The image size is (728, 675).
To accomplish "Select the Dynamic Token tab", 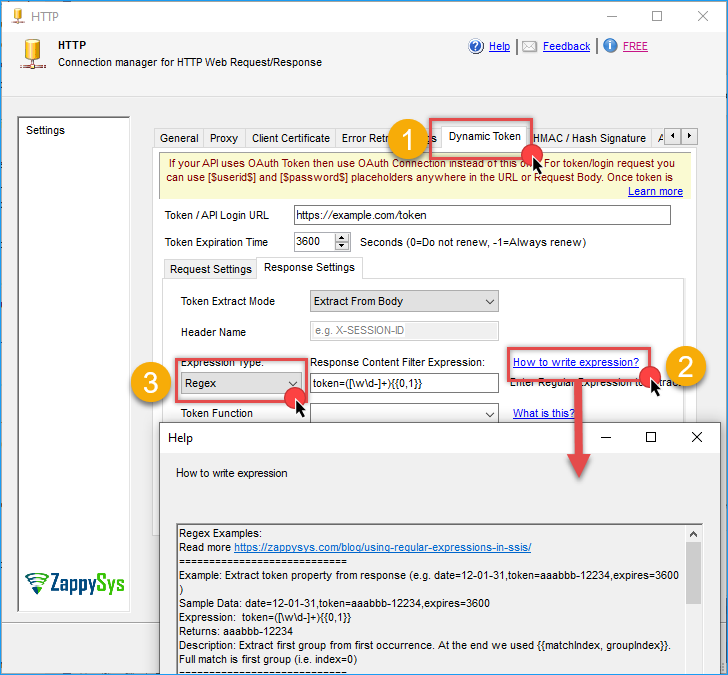I will 484,136.
